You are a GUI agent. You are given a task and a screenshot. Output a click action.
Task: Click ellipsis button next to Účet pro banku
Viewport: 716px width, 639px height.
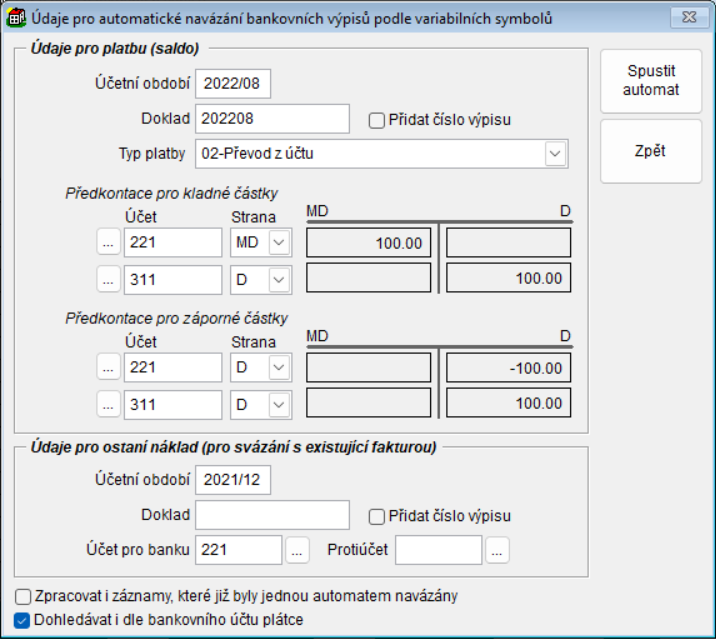point(298,549)
